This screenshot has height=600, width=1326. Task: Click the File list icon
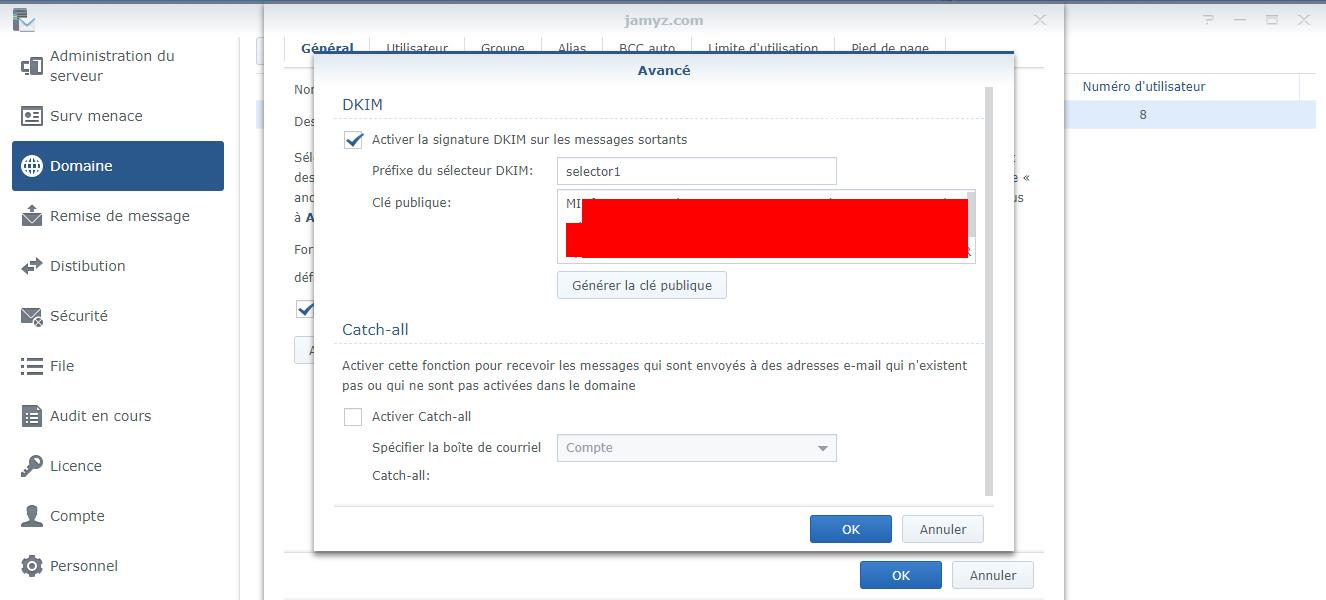pyautogui.click(x=31, y=366)
